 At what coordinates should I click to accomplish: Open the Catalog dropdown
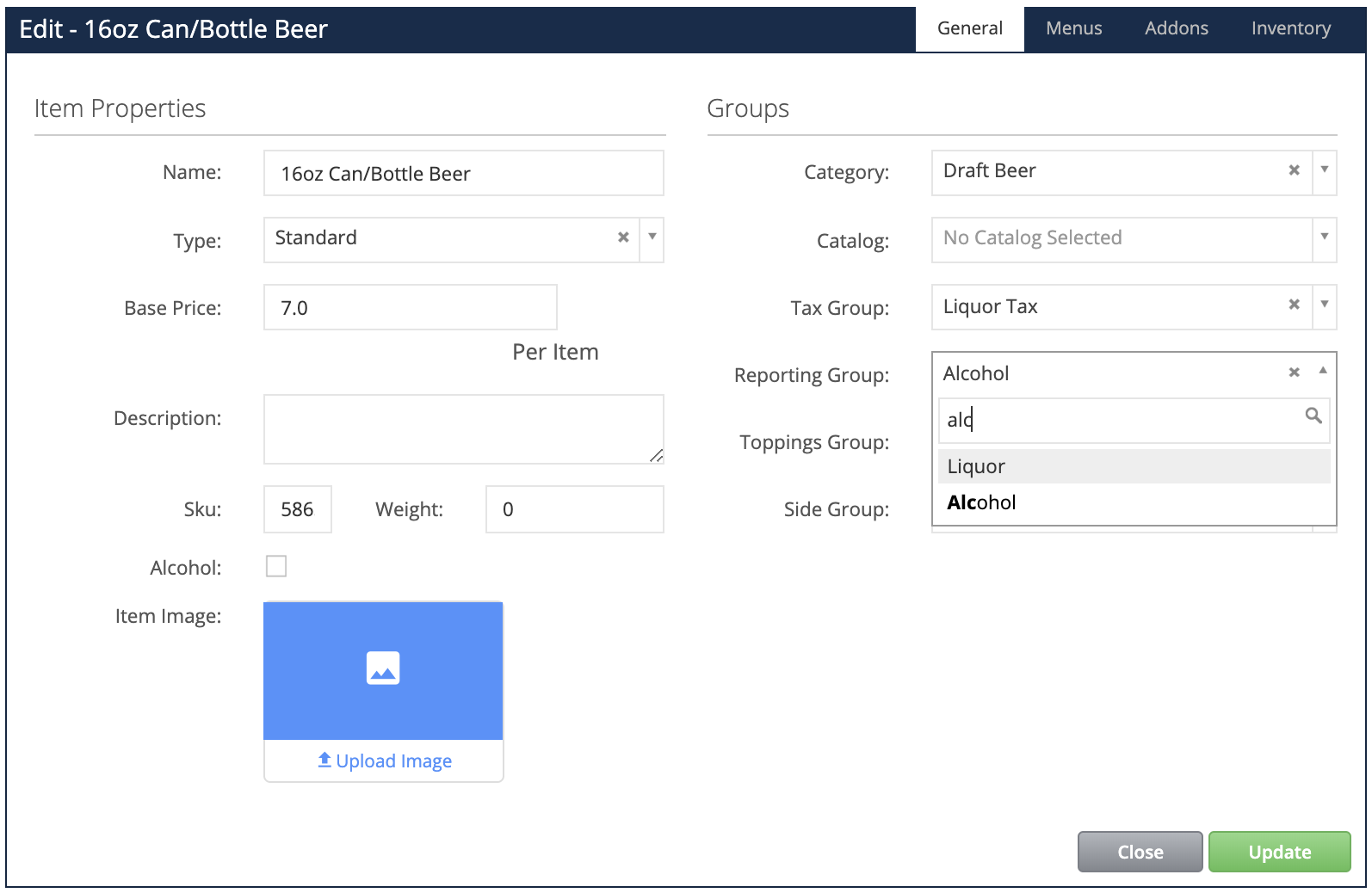[1134, 239]
